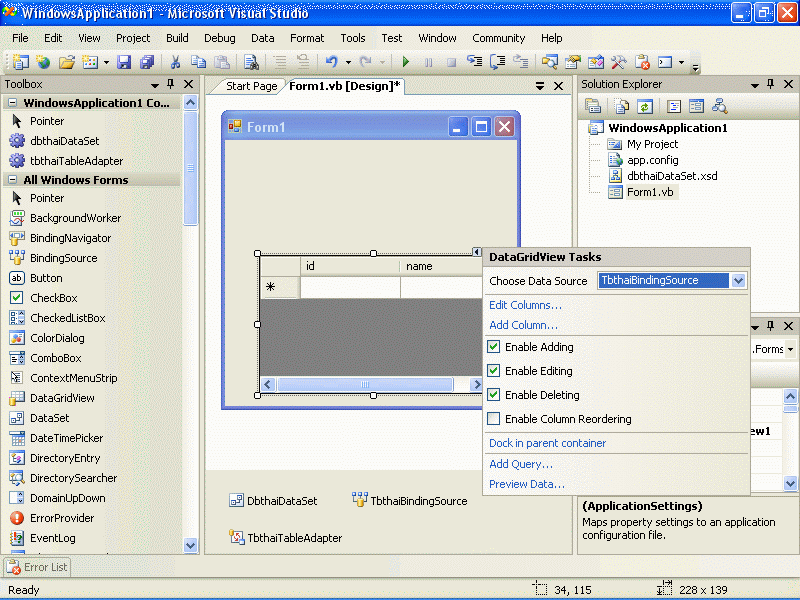Click the DataGridView horizontal scrollbar thumb
This screenshot has height=600, width=800.
pyautogui.click(x=365, y=384)
